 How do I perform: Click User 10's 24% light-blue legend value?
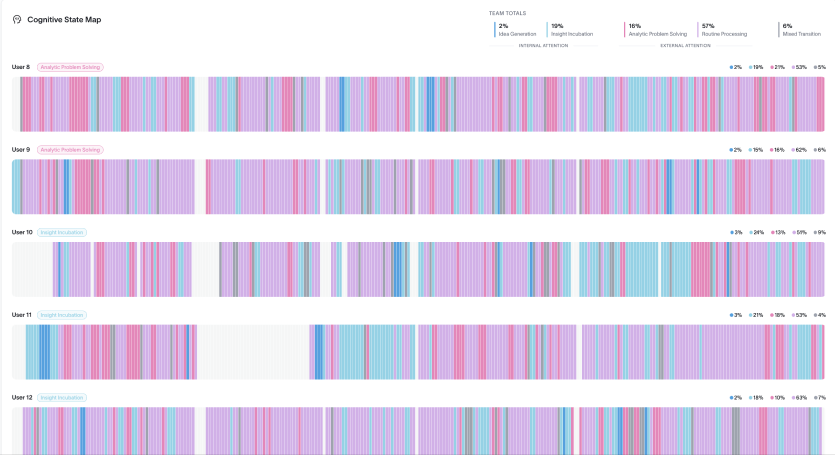[757, 232]
